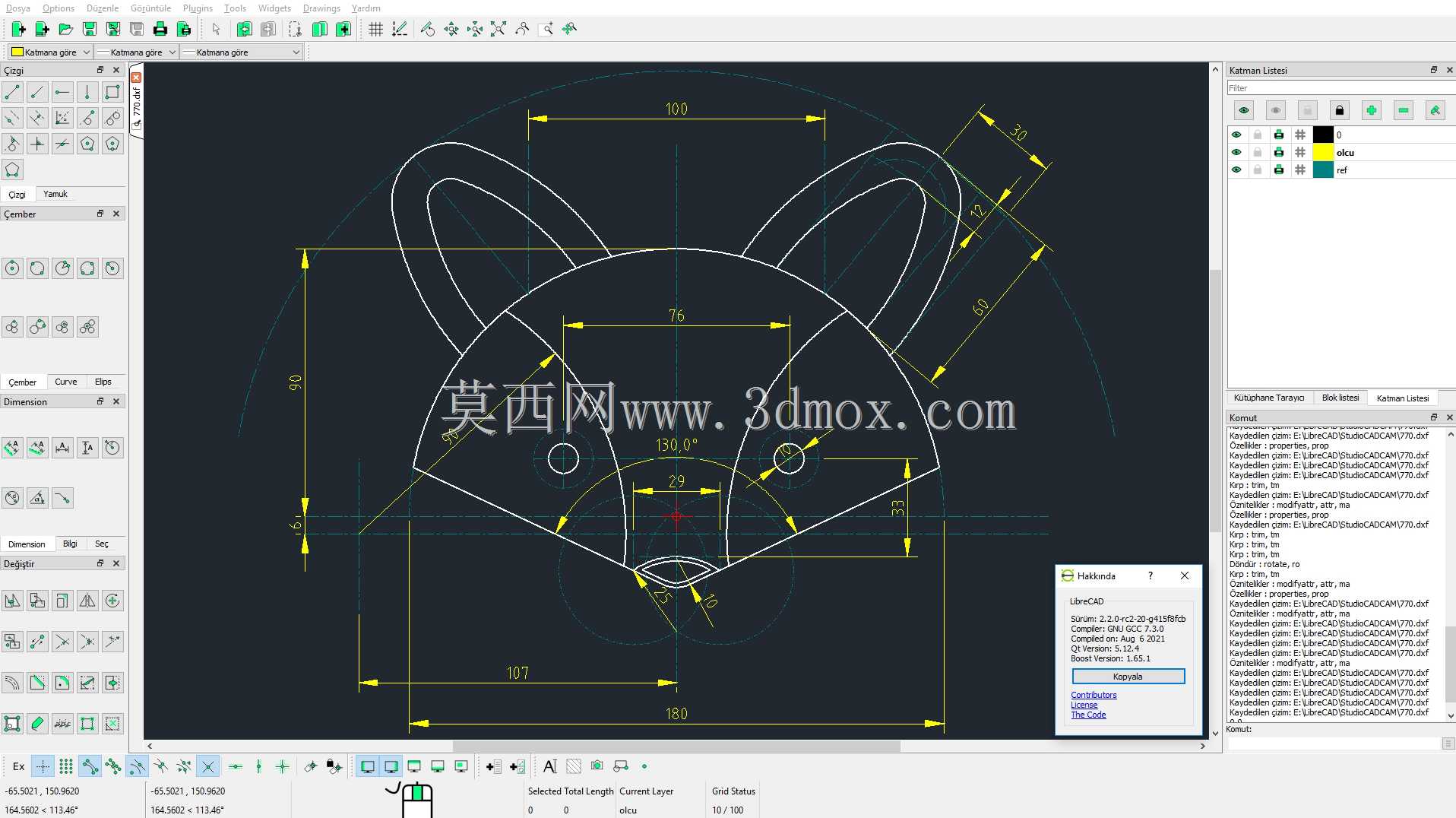The width and height of the screenshot is (1456, 818).
Task: Float the Değiştir panel
Action: pyautogui.click(x=100, y=563)
